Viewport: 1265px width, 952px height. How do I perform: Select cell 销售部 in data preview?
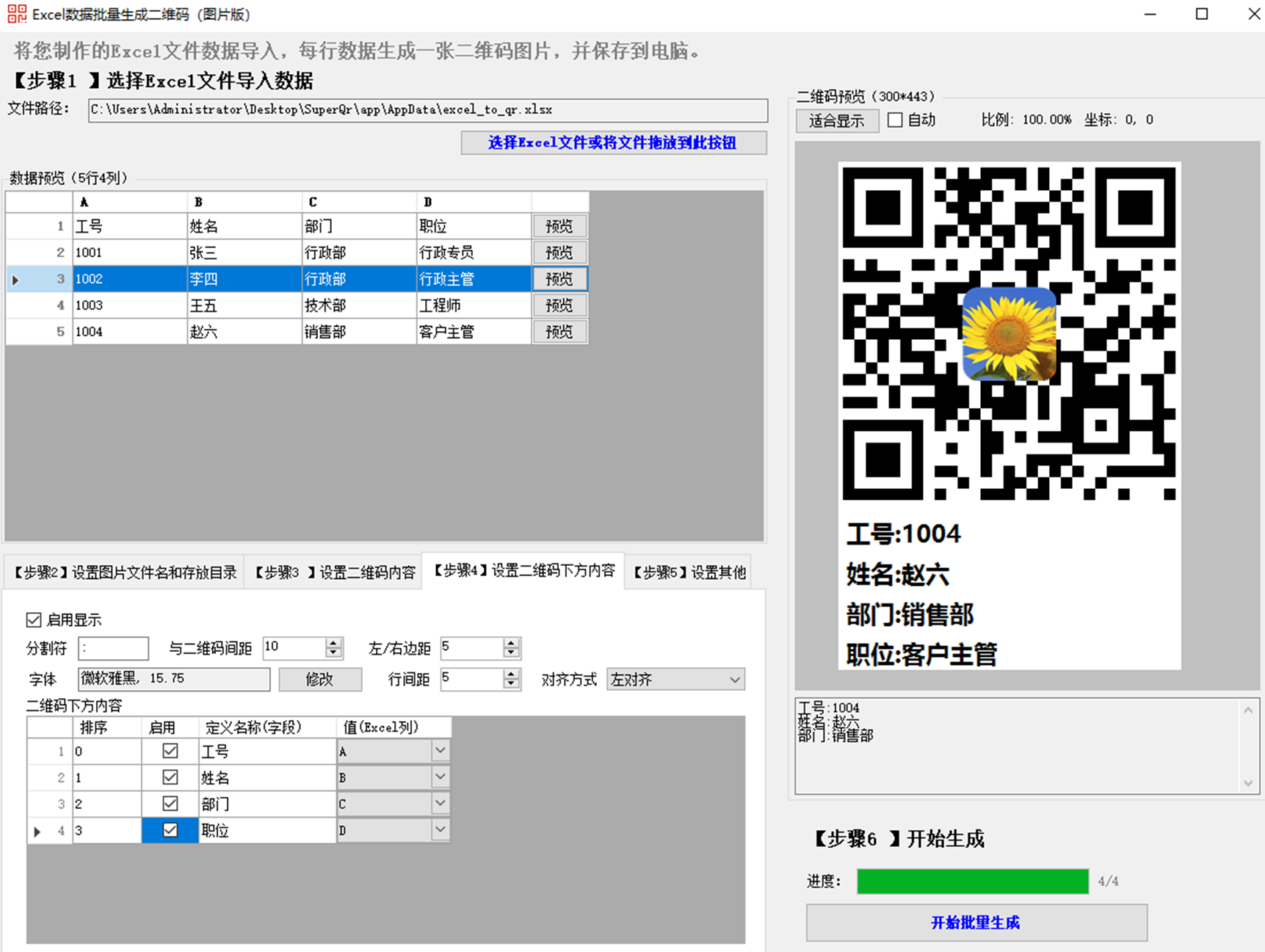pos(359,332)
